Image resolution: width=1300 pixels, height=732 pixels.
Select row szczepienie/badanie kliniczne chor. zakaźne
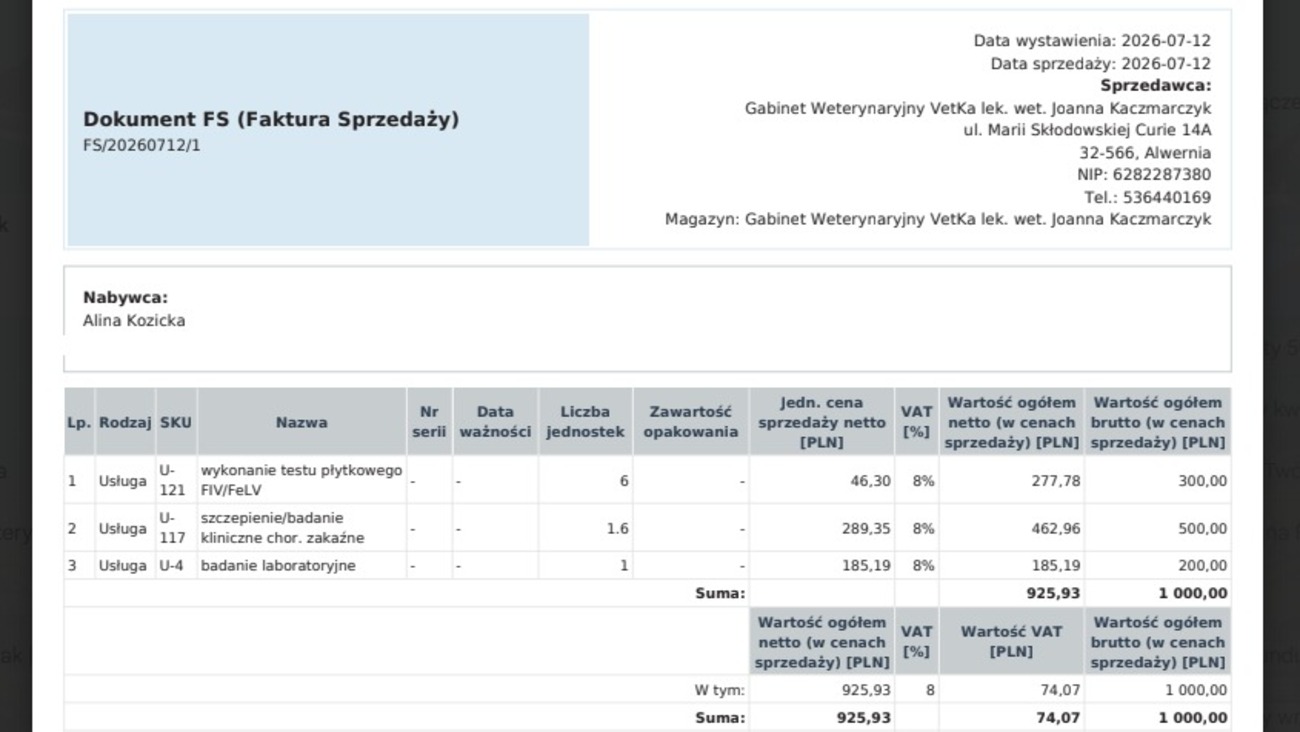coord(647,528)
